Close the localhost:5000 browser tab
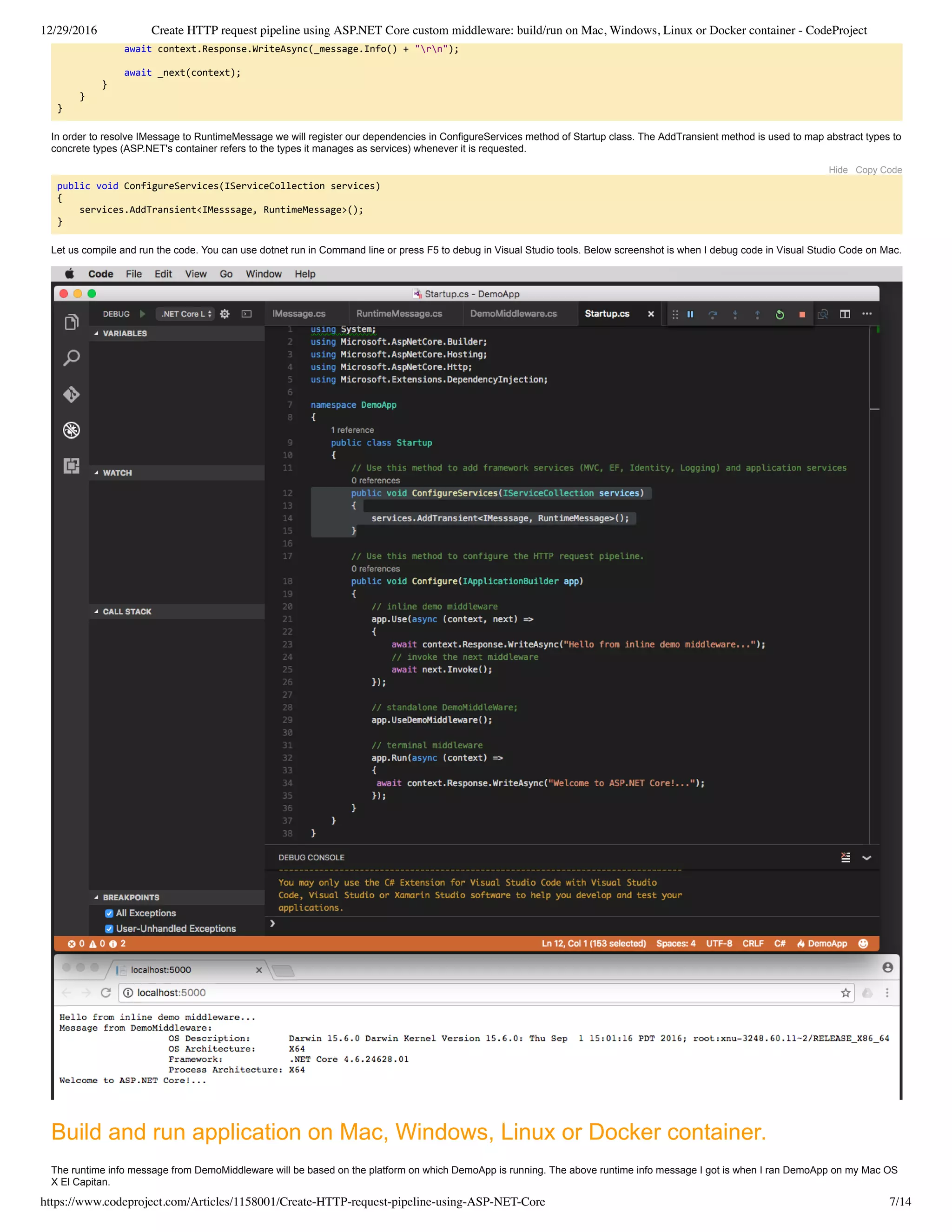 coord(259,970)
